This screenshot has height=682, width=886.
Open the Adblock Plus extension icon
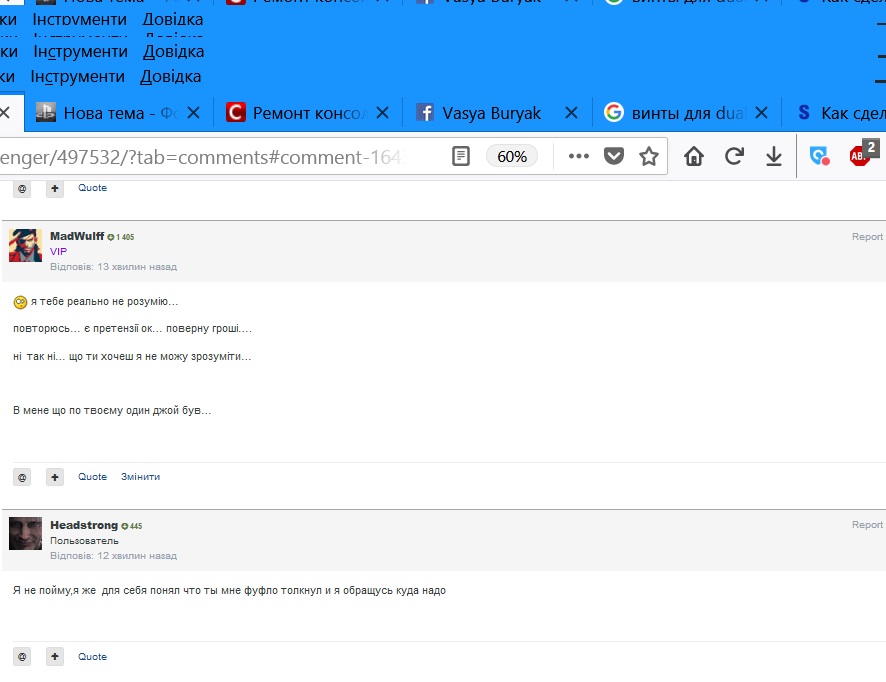click(x=860, y=155)
